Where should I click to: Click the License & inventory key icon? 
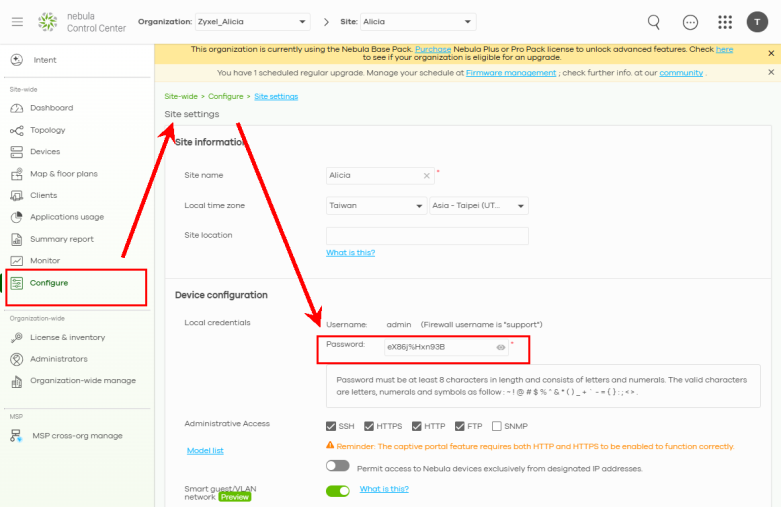pyautogui.click(x=17, y=337)
